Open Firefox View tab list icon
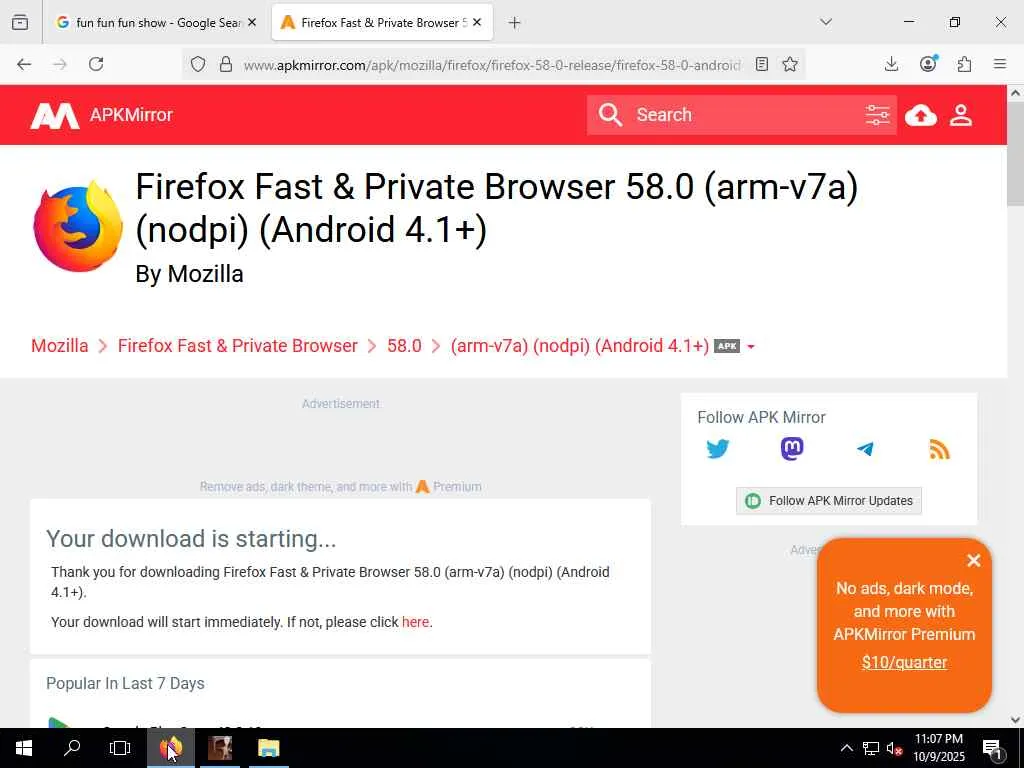This screenshot has height=768, width=1024. 20,22
